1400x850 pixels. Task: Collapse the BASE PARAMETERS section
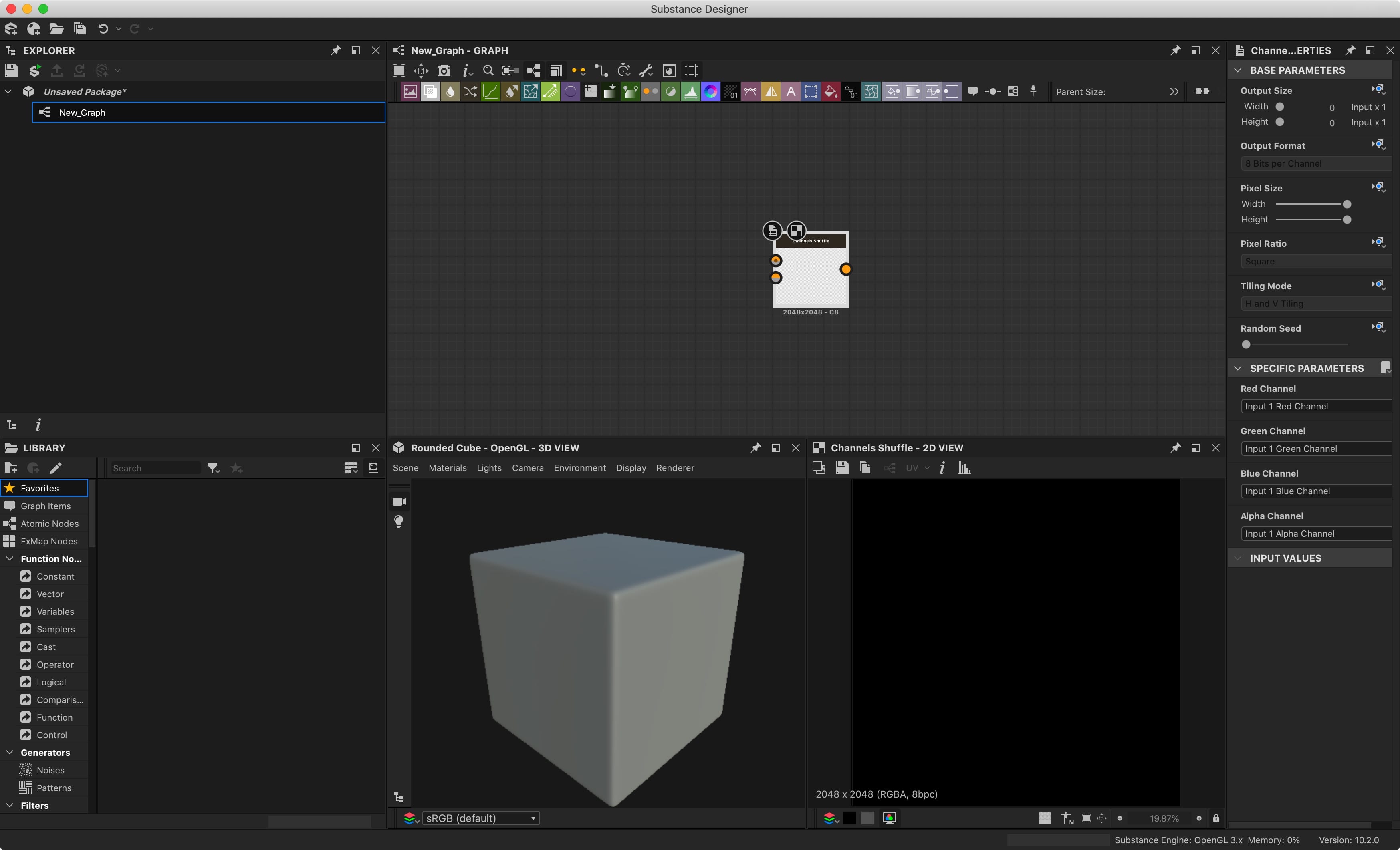pyautogui.click(x=1237, y=70)
